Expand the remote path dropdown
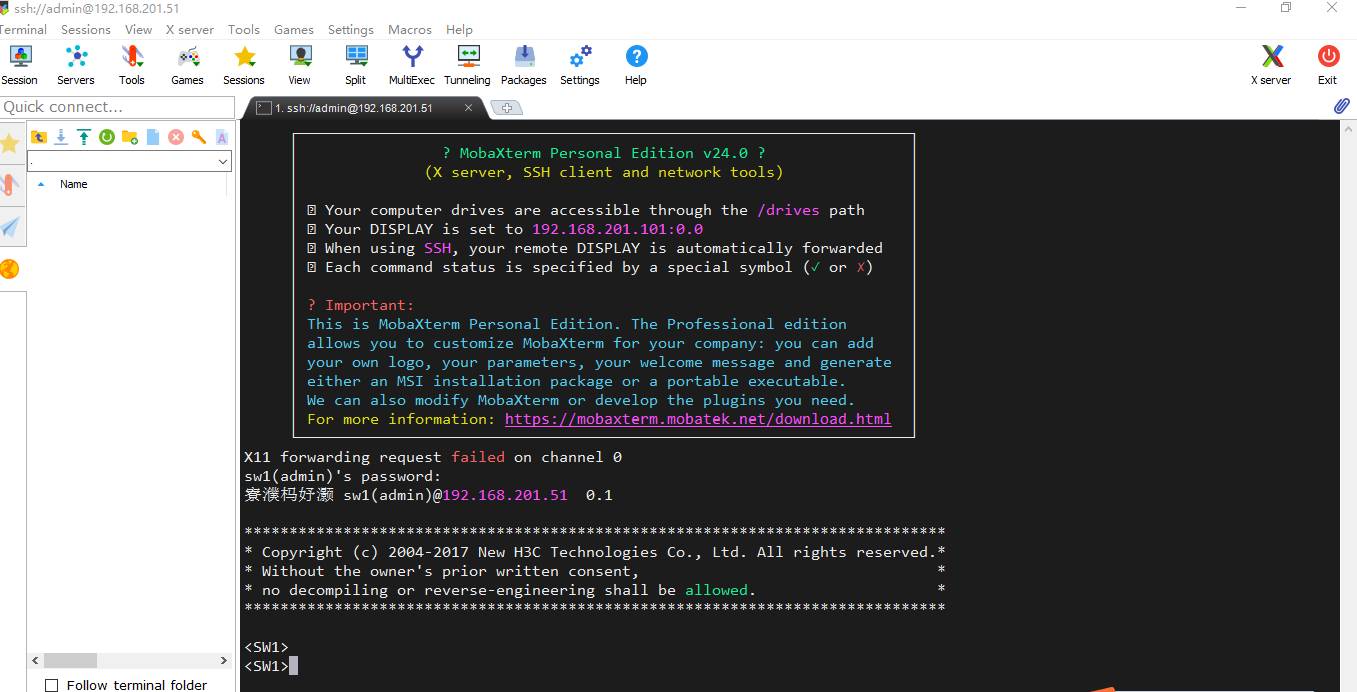Viewport: 1357px width, 692px height. [x=223, y=161]
